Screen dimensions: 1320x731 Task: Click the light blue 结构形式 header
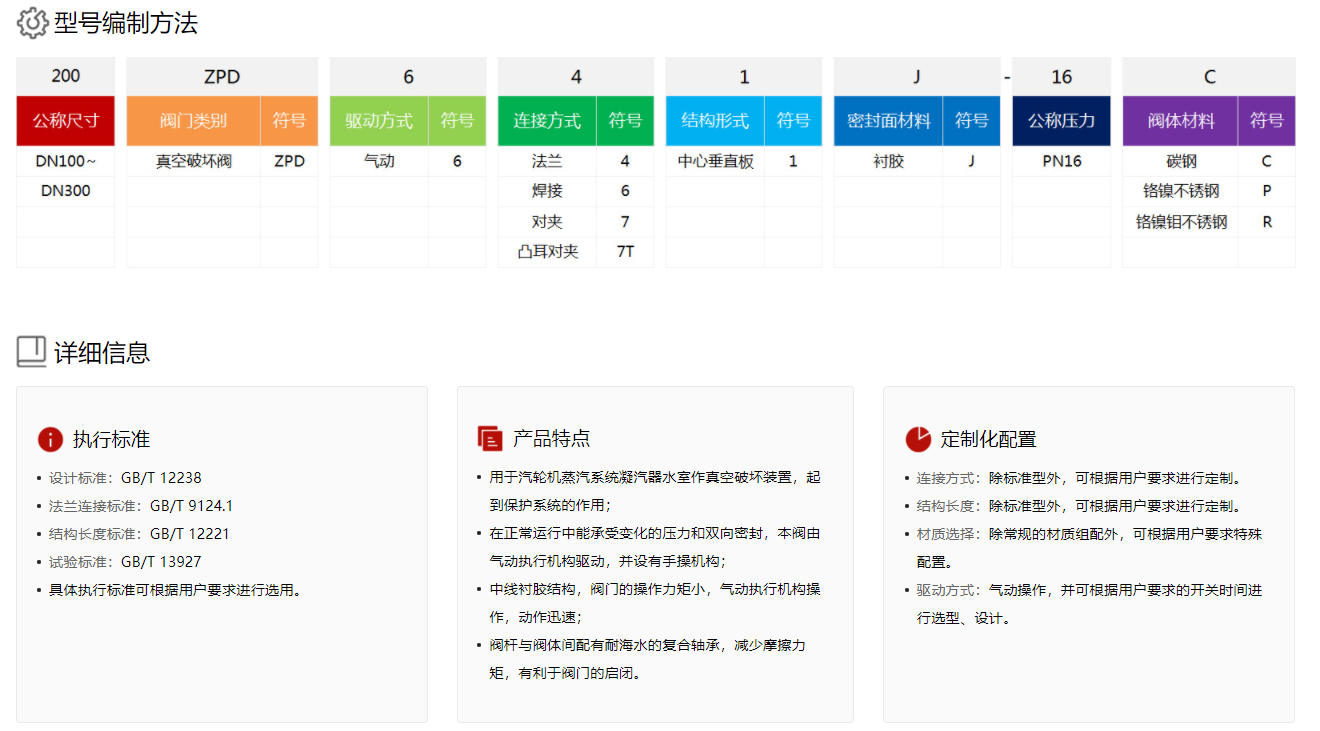715,121
